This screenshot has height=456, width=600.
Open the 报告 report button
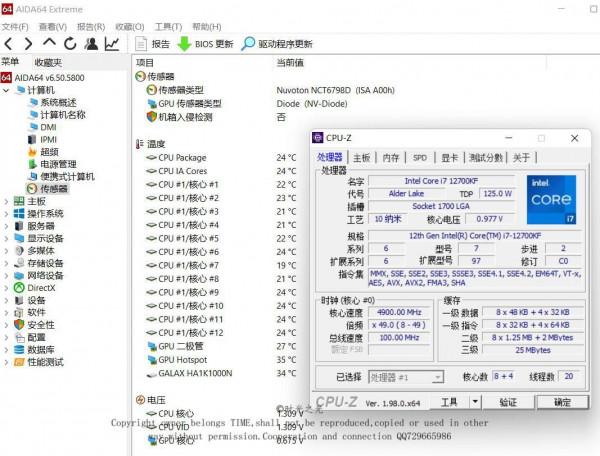(x=152, y=44)
